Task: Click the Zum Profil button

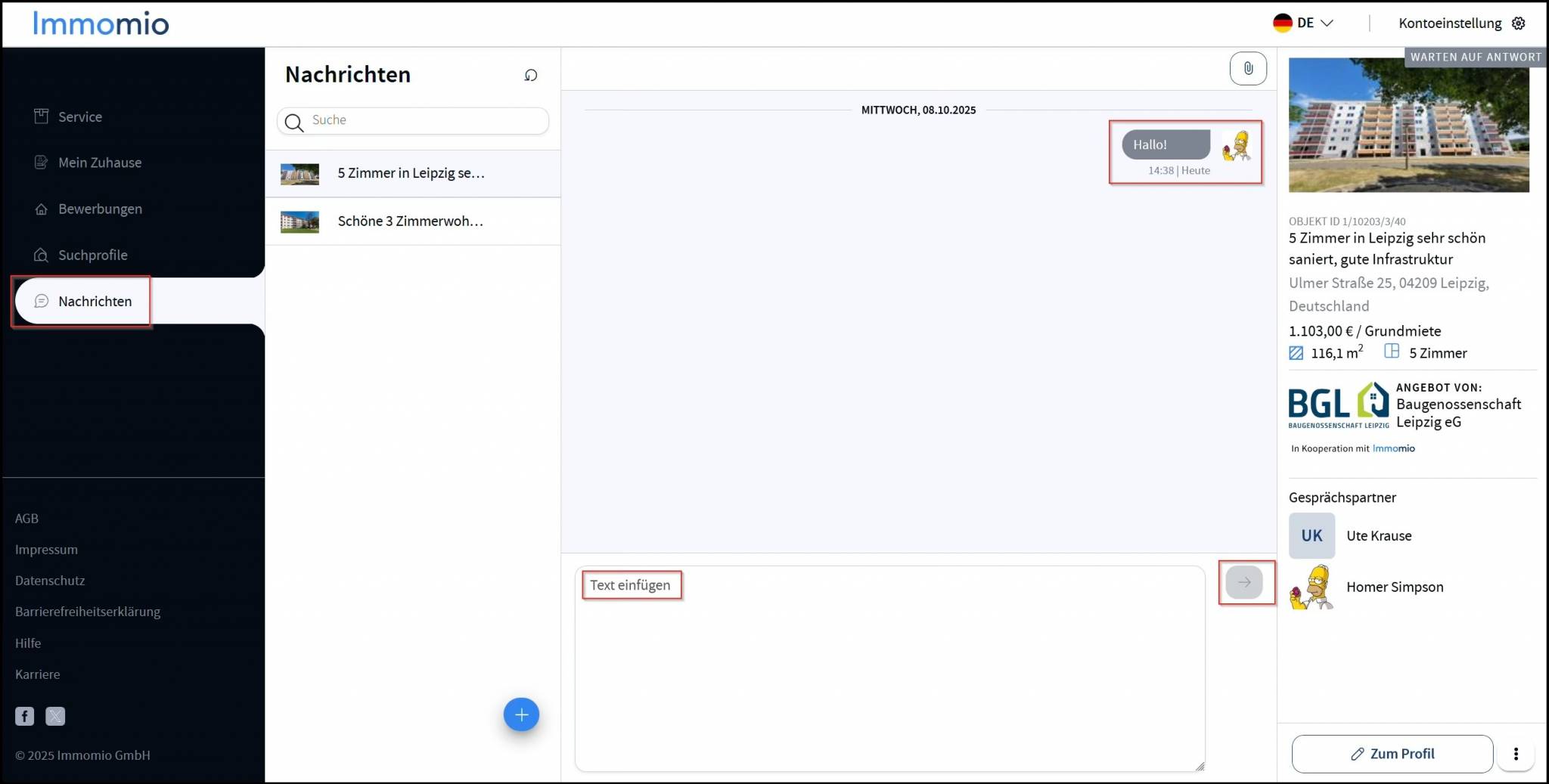Action: tap(1392, 754)
